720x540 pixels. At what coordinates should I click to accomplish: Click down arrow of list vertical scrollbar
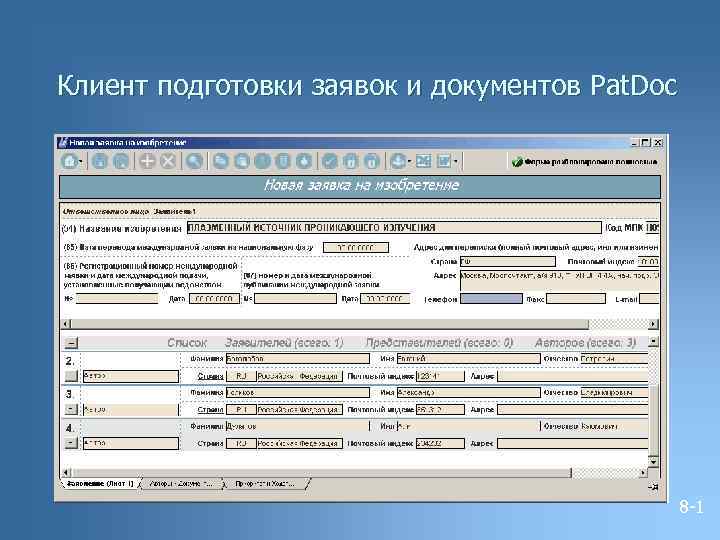pos(653,461)
